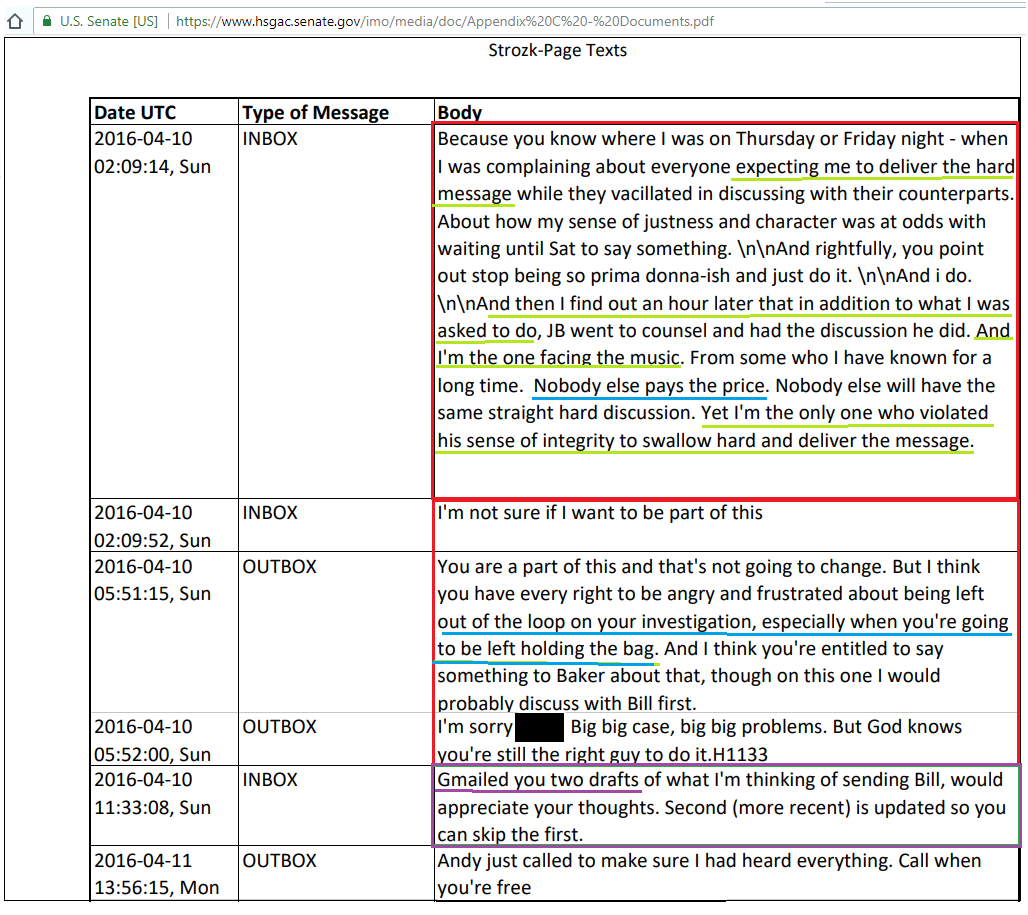Click the Strozk-Page Texts document title
The height and width of the screenshot is (915, 1028).
(x=558, y=50)
